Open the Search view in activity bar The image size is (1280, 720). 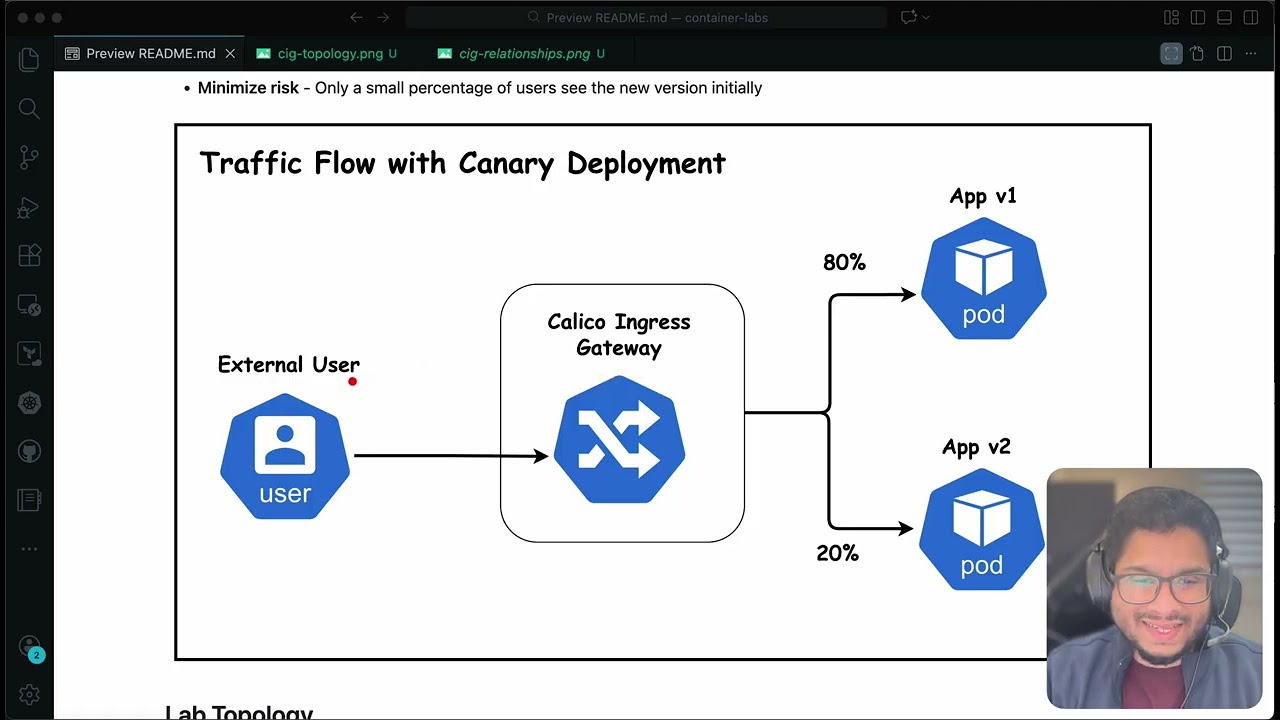(x=29, y=108)
